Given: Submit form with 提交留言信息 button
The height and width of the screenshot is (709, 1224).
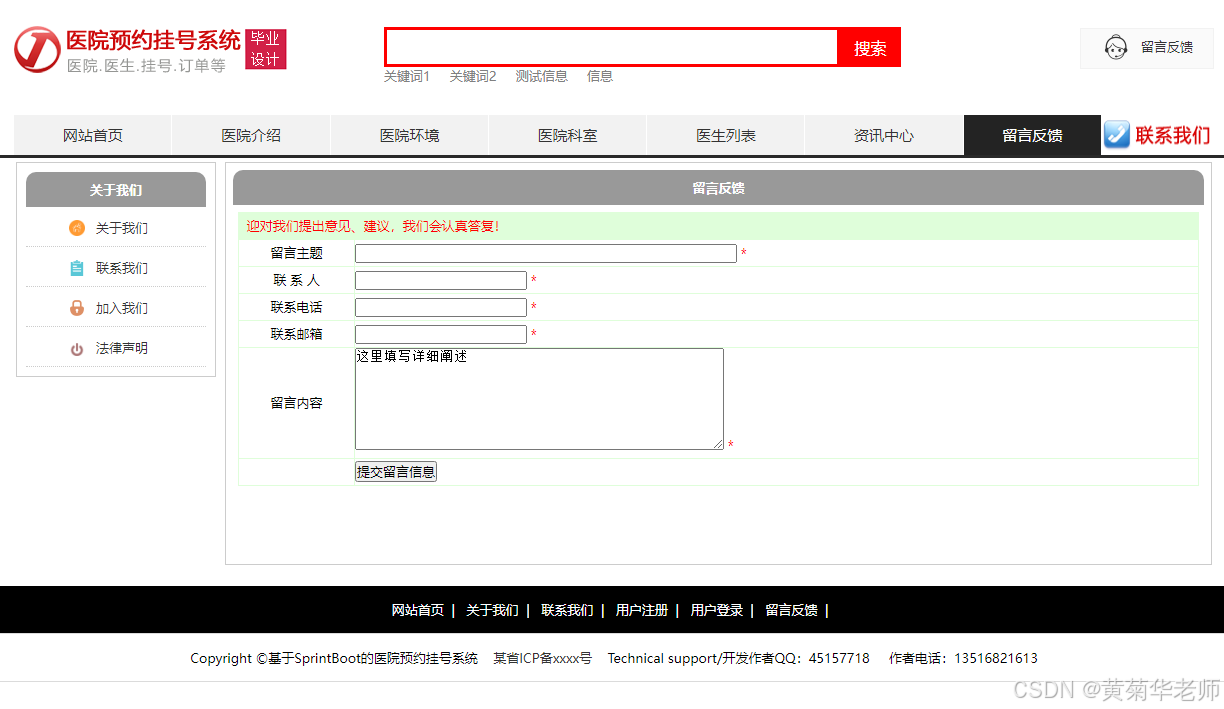Looking at the screenshot, I should (x=396, y=472).
